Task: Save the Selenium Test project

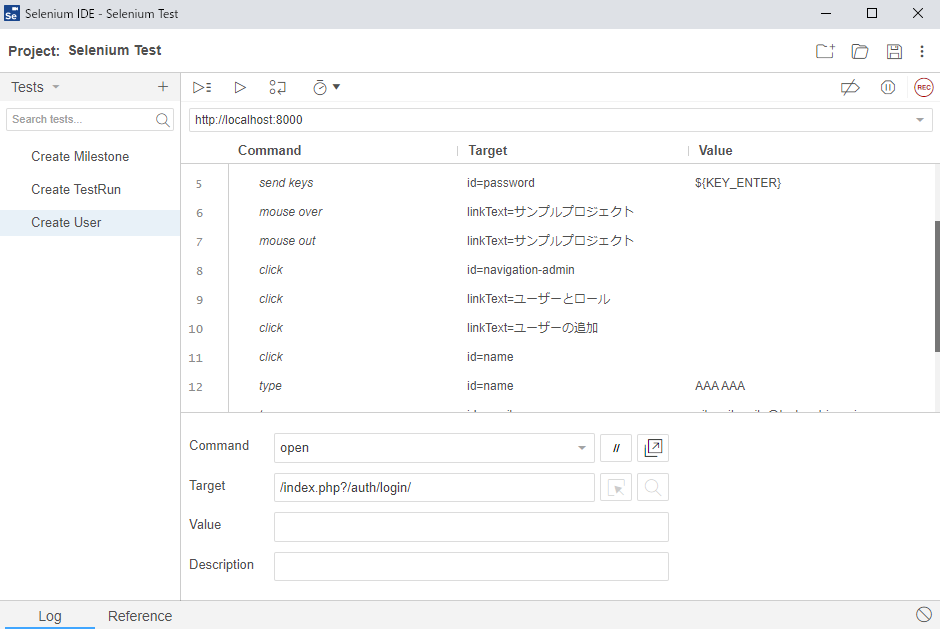Action: [x=893, y=51]
